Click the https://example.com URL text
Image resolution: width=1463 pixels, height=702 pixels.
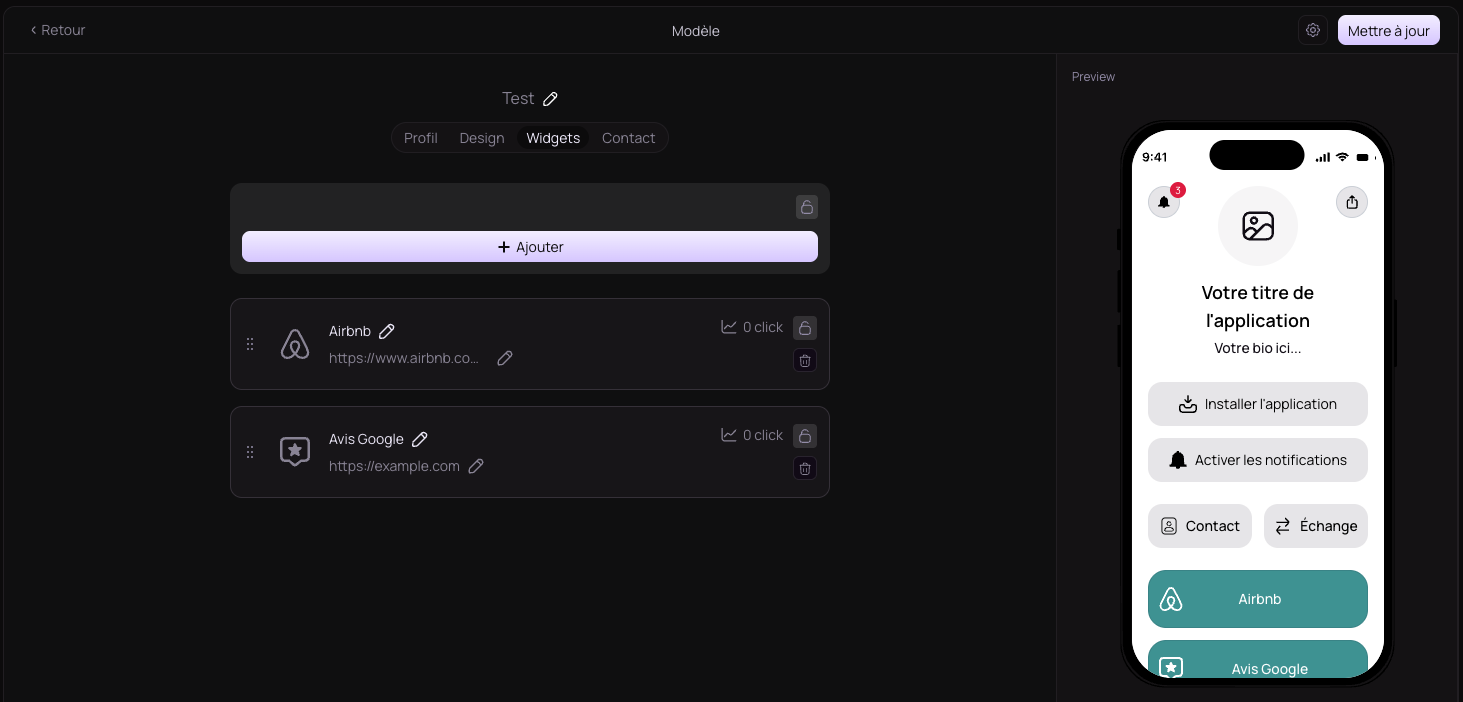coord(394,466)
